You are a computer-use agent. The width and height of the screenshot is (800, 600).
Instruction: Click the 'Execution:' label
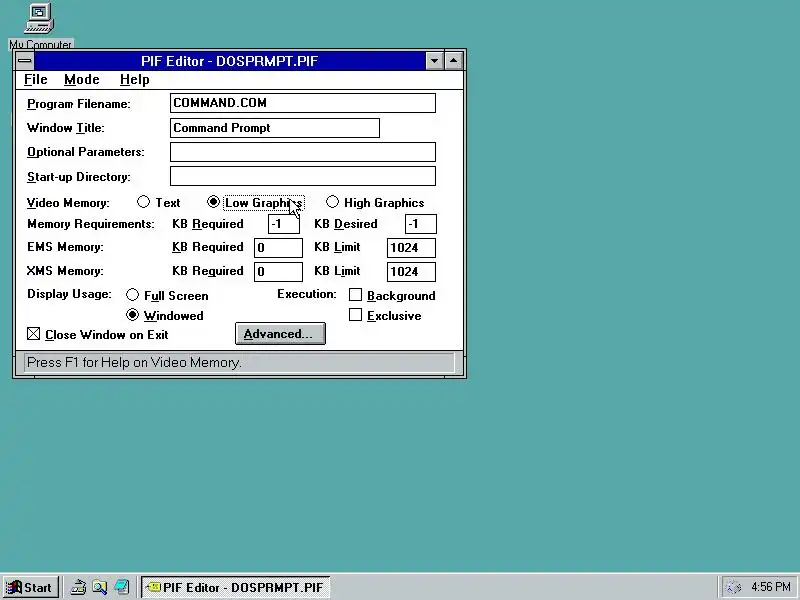(307, 294)
